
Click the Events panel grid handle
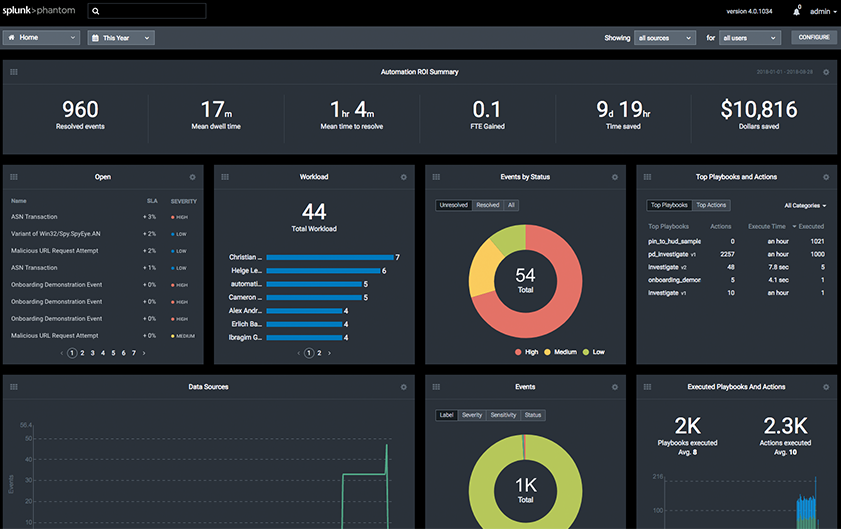(436, 387)
